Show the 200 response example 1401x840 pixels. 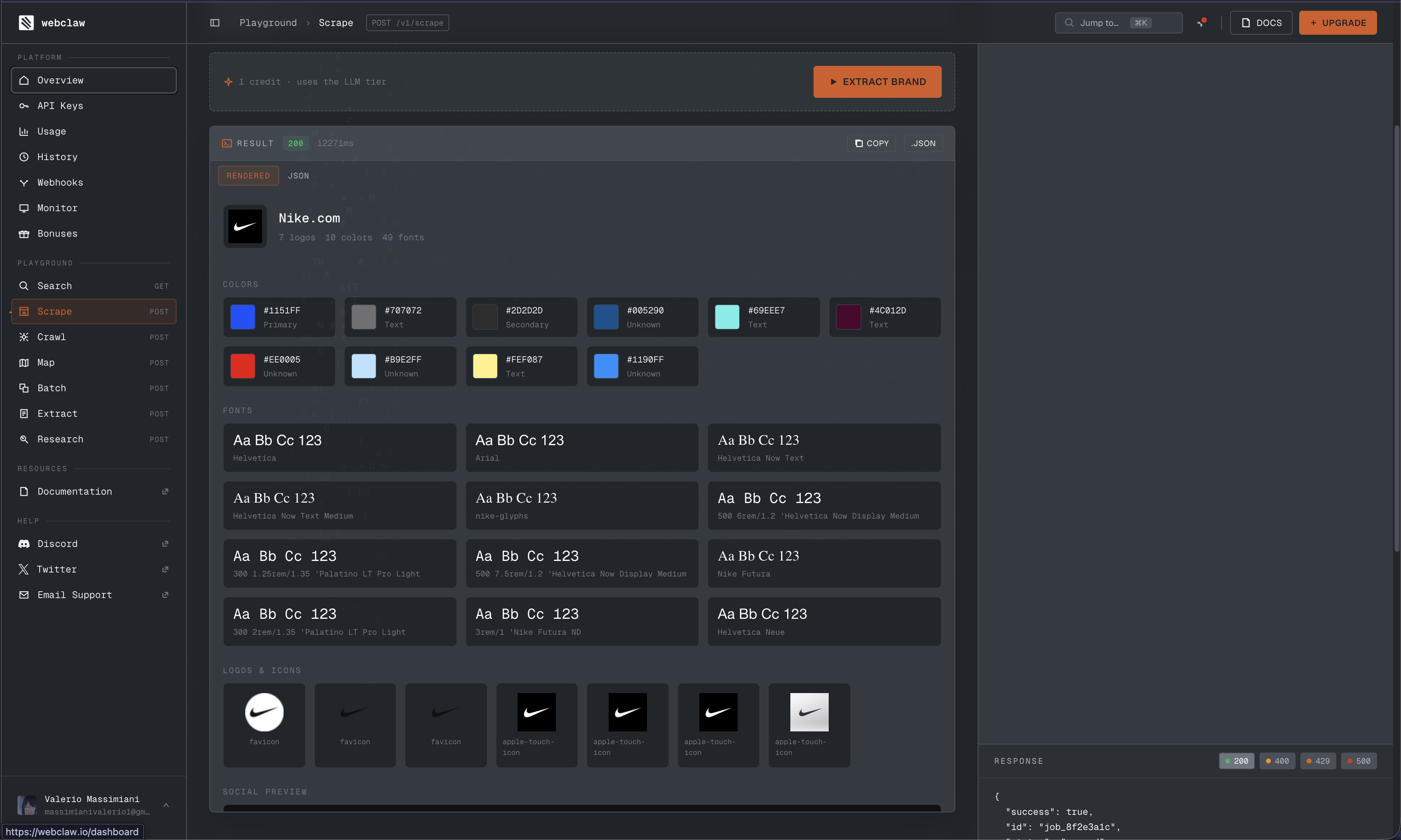coord(1236,761)
